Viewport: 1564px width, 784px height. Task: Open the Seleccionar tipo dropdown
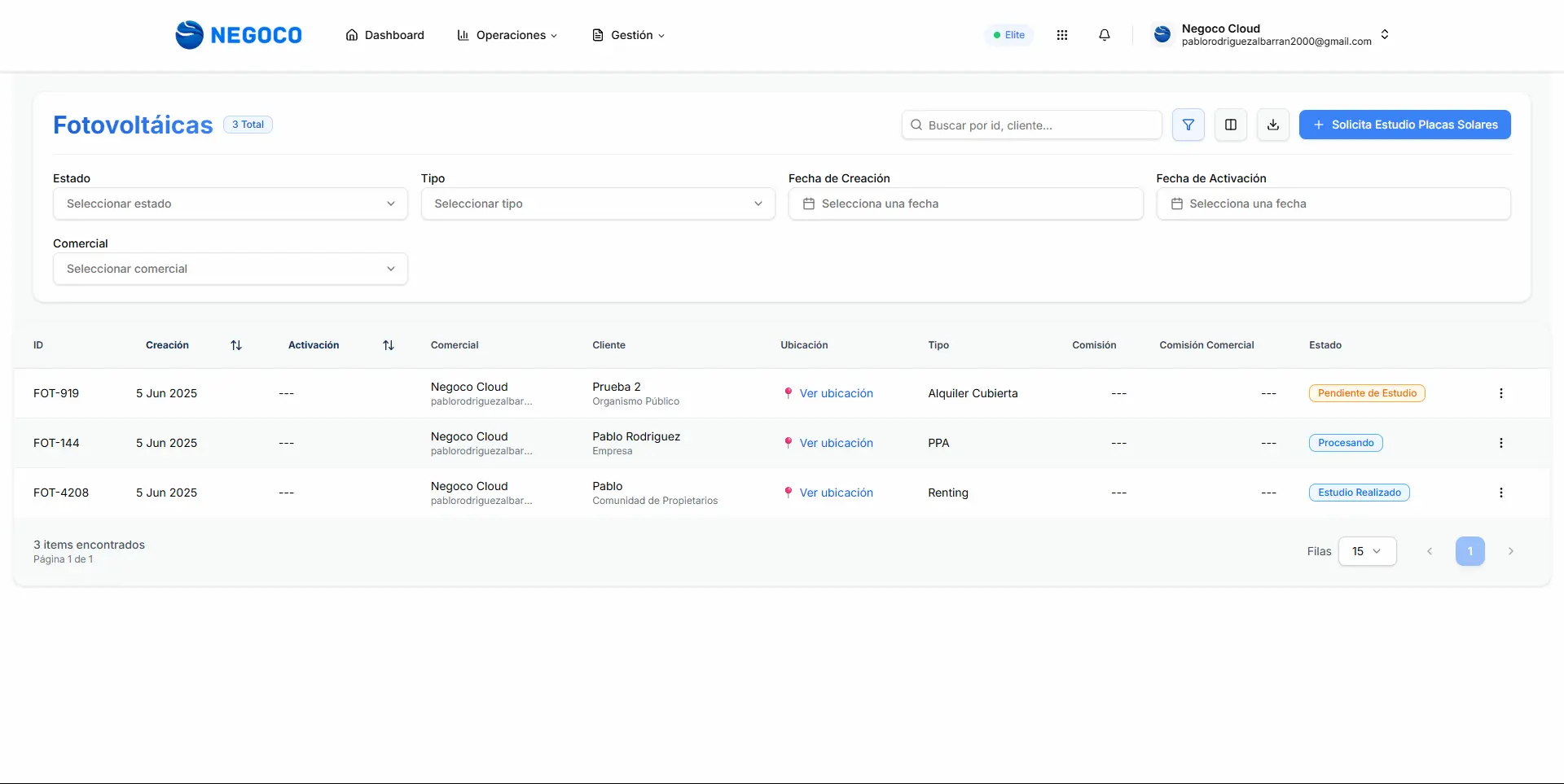pyautogui.click(x=597, y=204)
